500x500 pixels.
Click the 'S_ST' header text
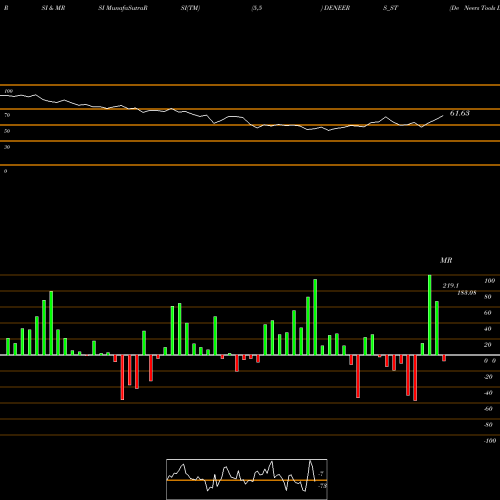(x=391, y=8)
